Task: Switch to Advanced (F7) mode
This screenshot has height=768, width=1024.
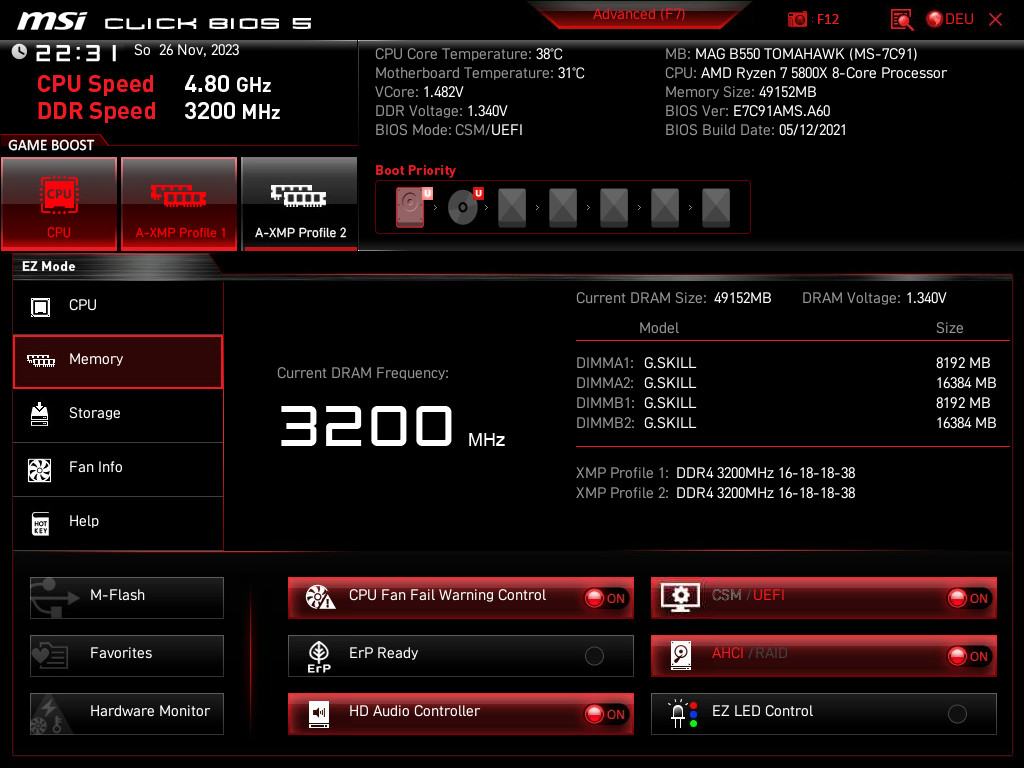Action: pos(639,14)
